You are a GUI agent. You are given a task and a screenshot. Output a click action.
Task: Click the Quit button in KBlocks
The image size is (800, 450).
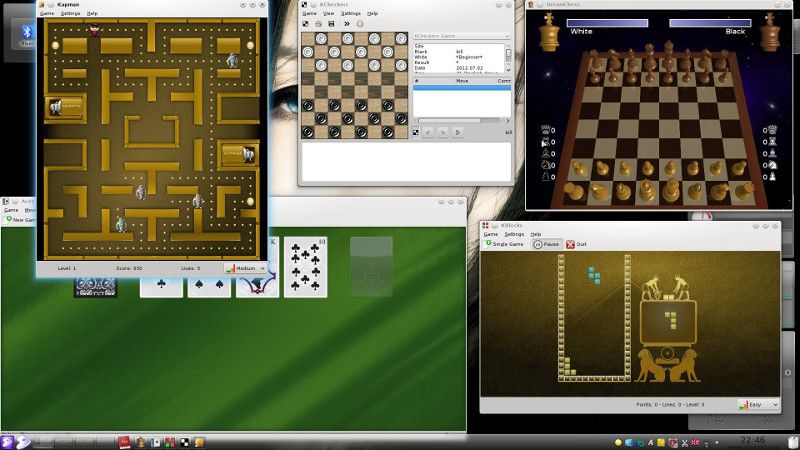pyautogui.click(x=577, y=244)
